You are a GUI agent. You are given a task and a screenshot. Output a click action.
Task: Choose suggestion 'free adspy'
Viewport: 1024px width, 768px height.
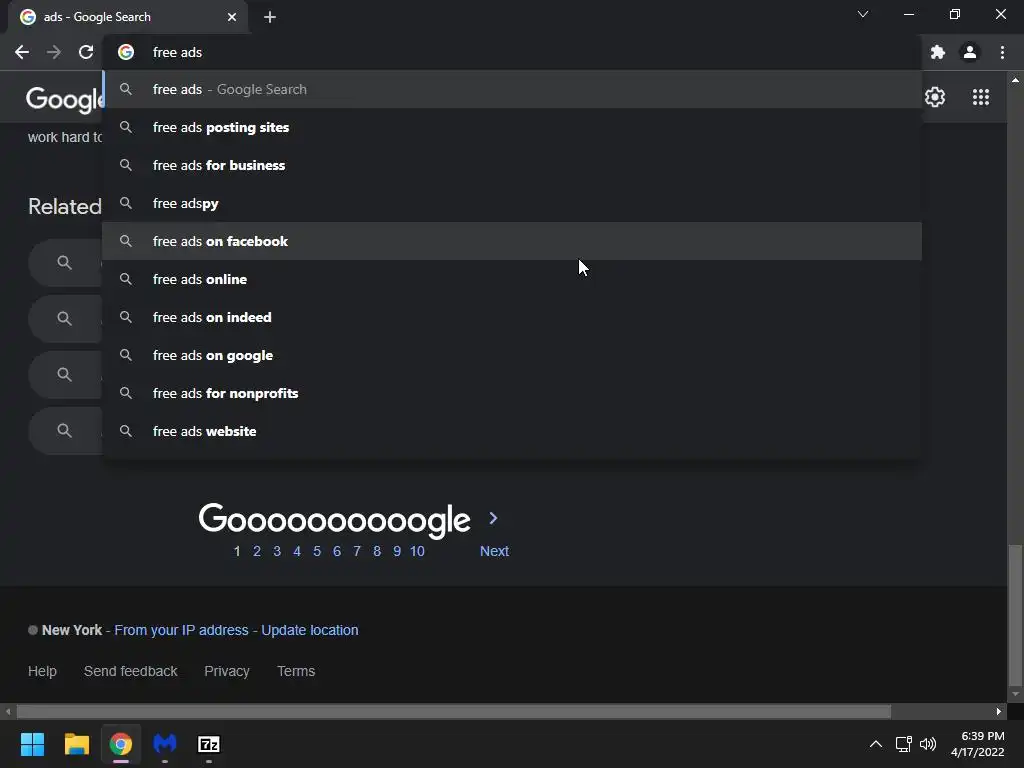click(512, 203)
